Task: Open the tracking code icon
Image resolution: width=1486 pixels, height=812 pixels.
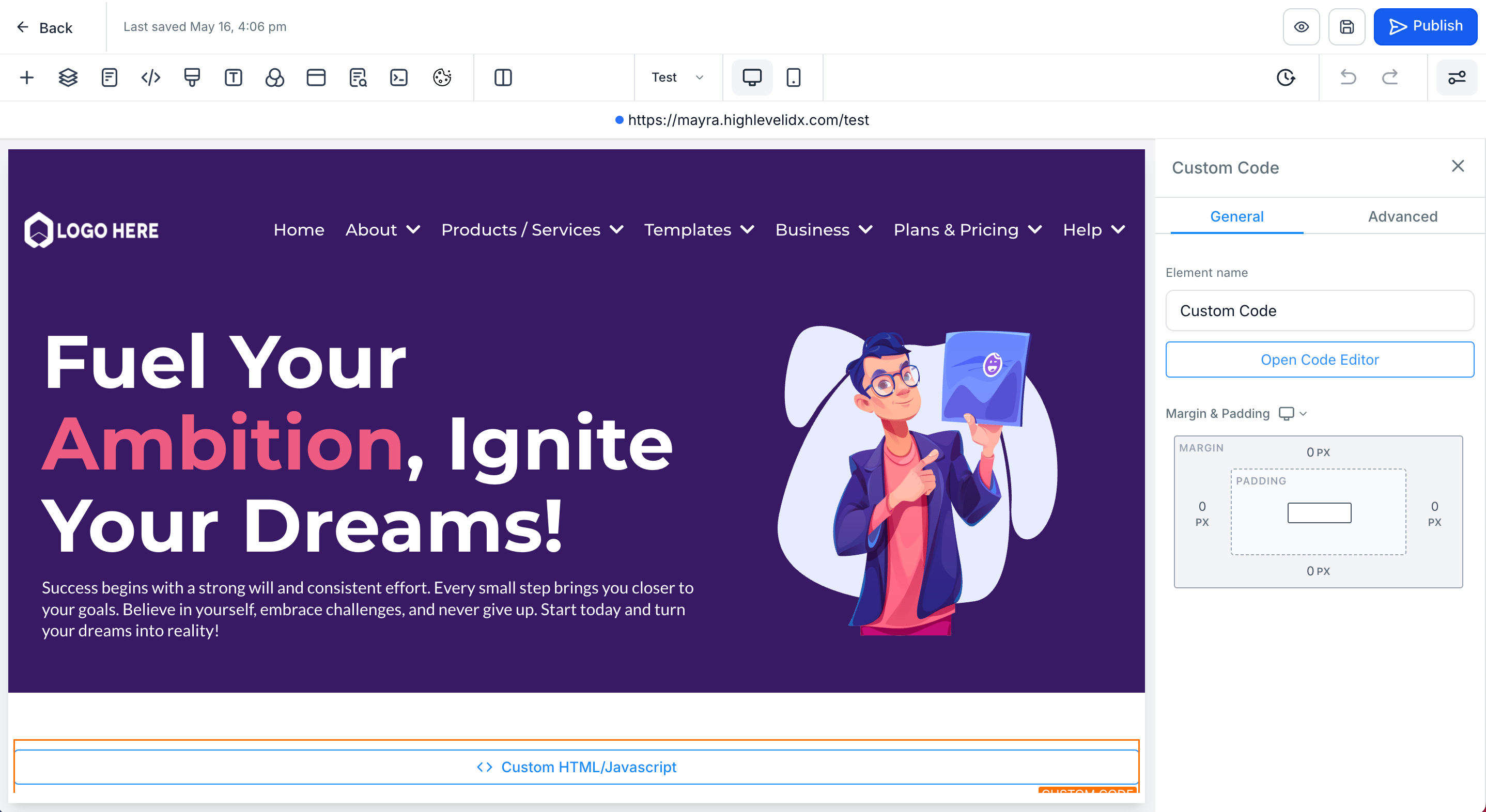Action: [x=150, y=77]
